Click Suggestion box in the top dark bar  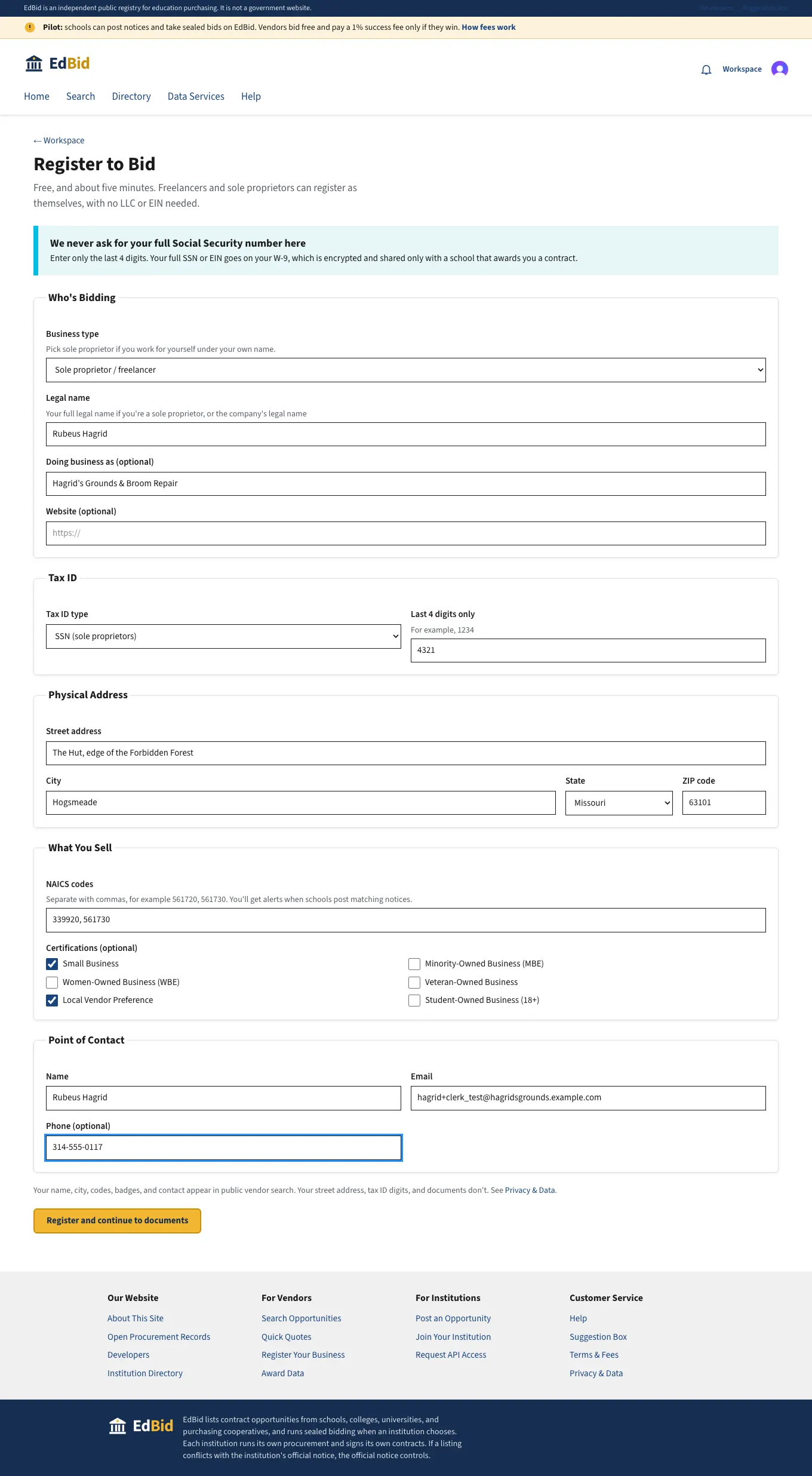coord(765,8)
